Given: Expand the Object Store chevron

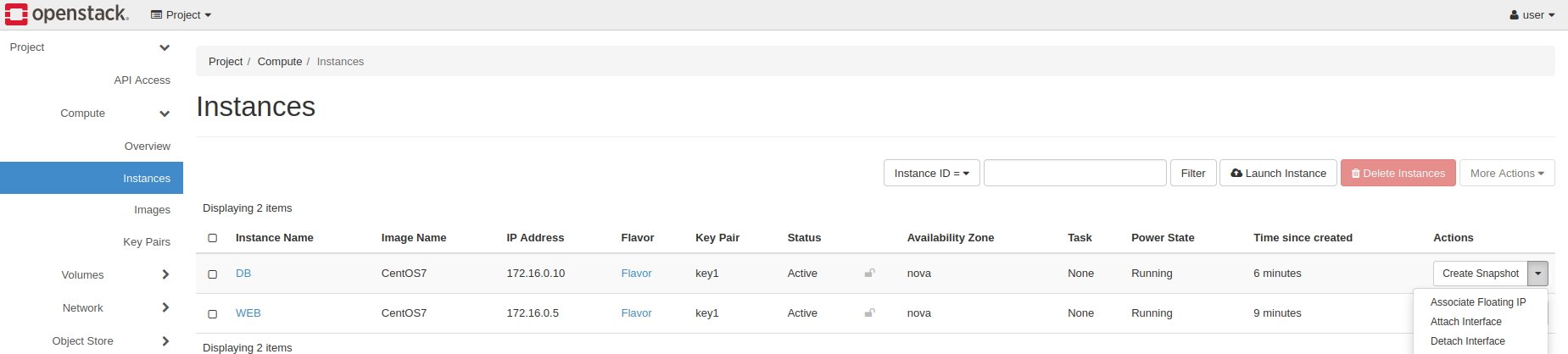Looking at the screenshot, I should coord(165,340).
